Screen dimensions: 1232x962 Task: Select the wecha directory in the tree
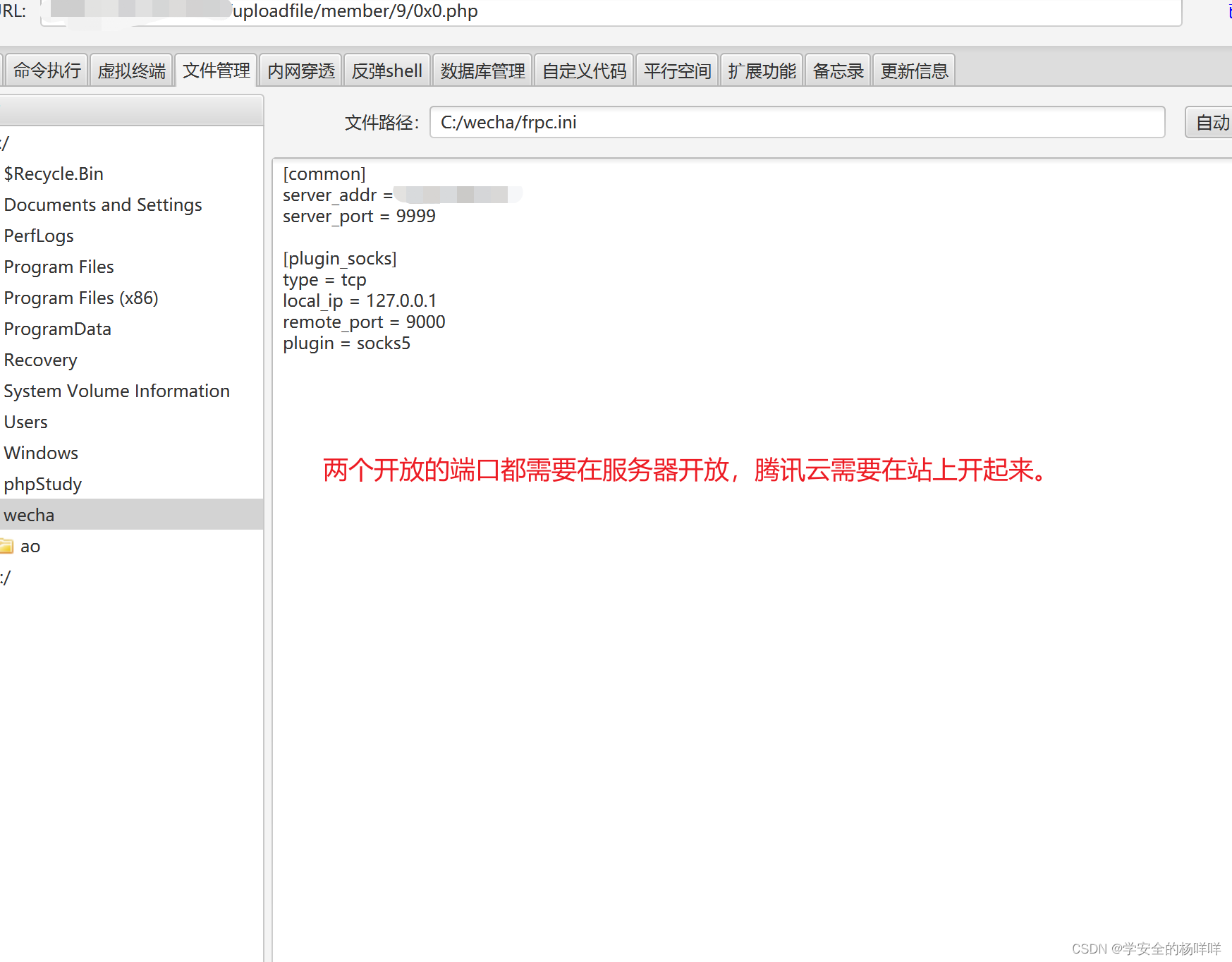(x=29, y=514)
